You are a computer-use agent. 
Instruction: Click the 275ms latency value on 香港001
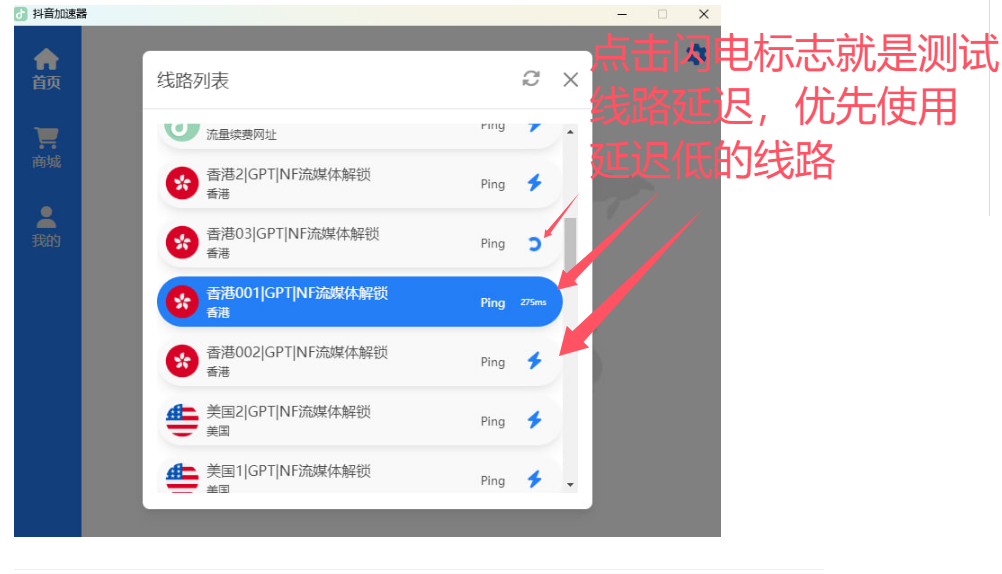(x=533, y=302)
